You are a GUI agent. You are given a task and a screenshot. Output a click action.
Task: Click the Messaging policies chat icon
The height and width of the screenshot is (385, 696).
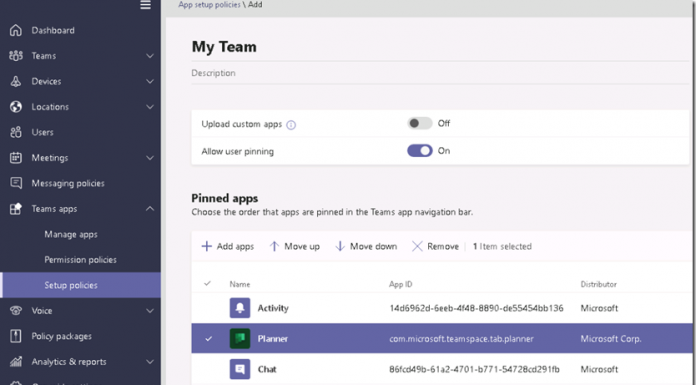coord(16,183)
